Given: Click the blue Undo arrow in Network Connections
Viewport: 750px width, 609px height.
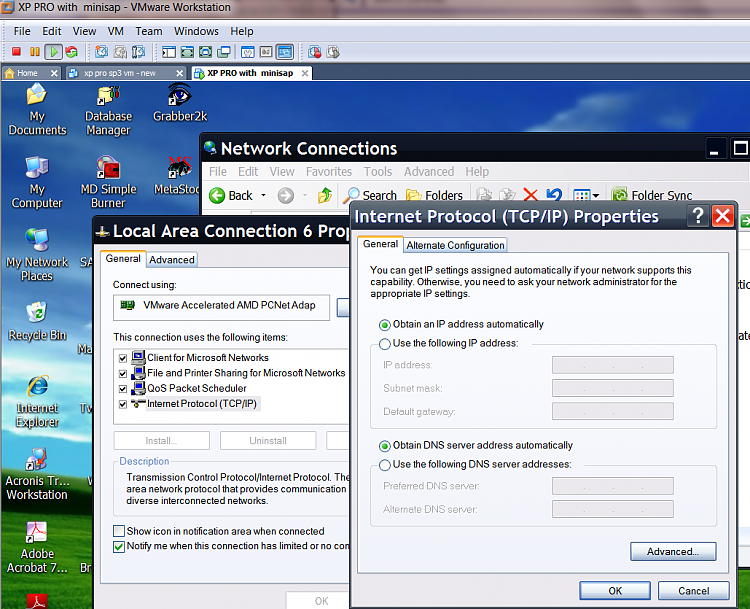Looking at the screenshot, I should coord(554,195).
